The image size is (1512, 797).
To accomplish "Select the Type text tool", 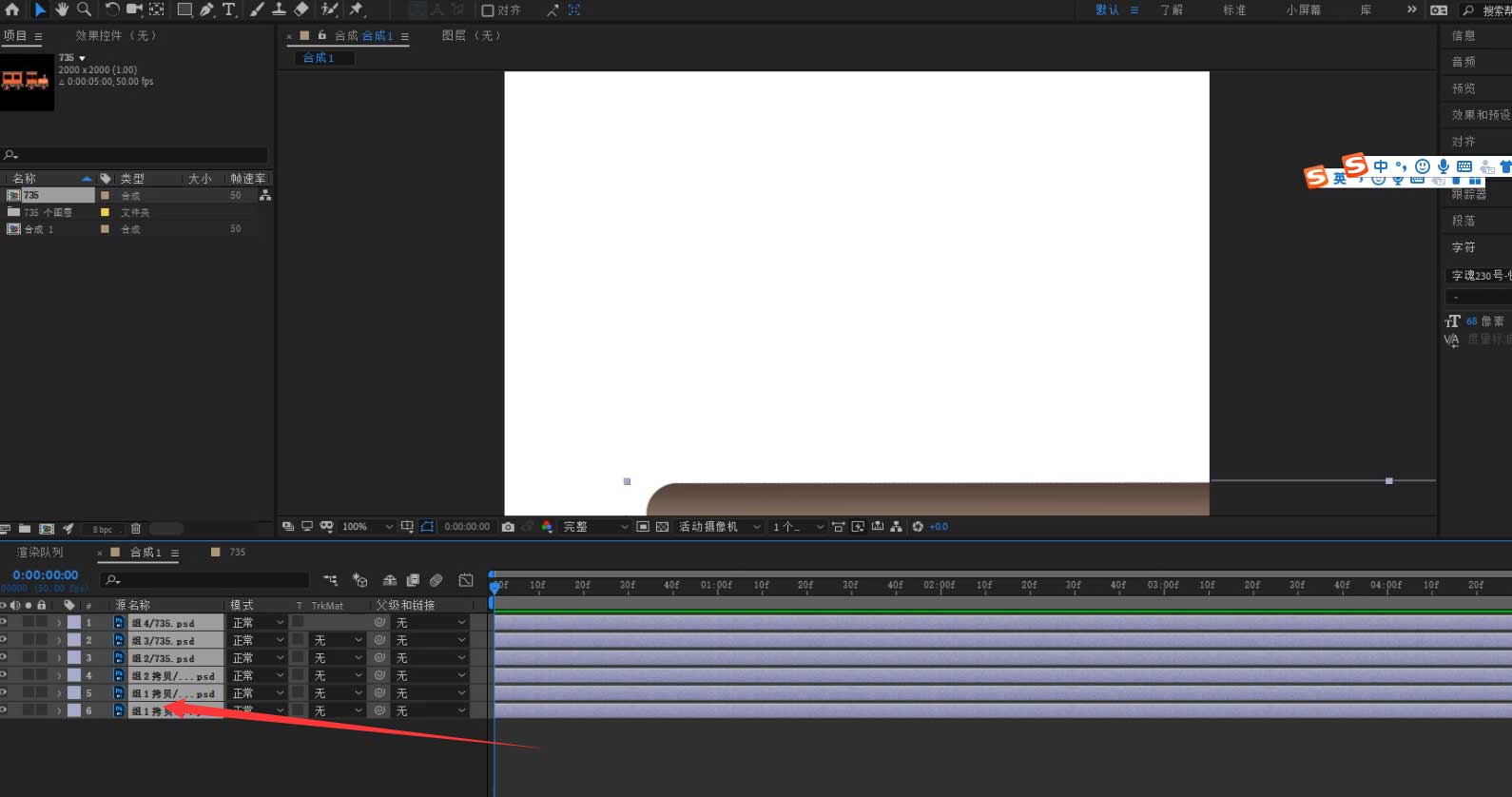I will 229,10.
